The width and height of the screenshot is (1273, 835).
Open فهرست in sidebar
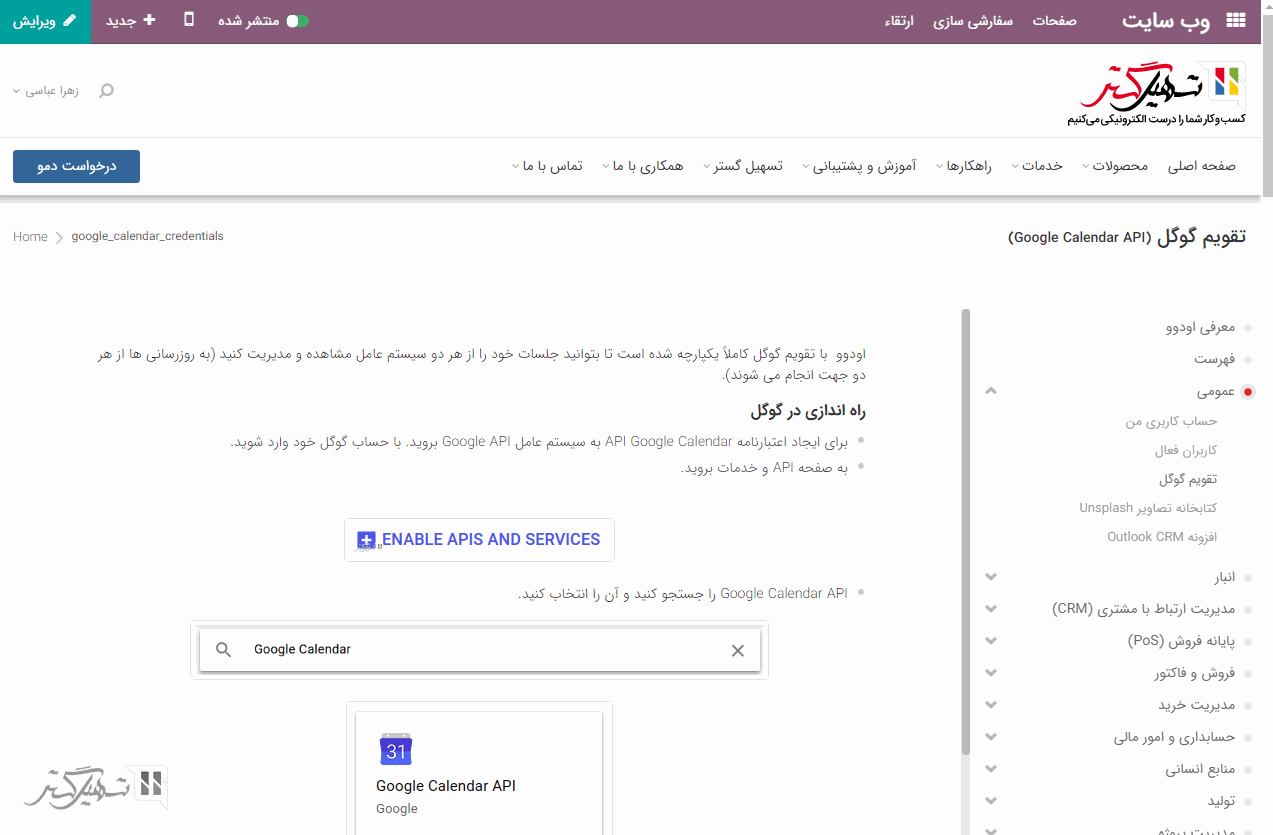[x=1214, y=358]
